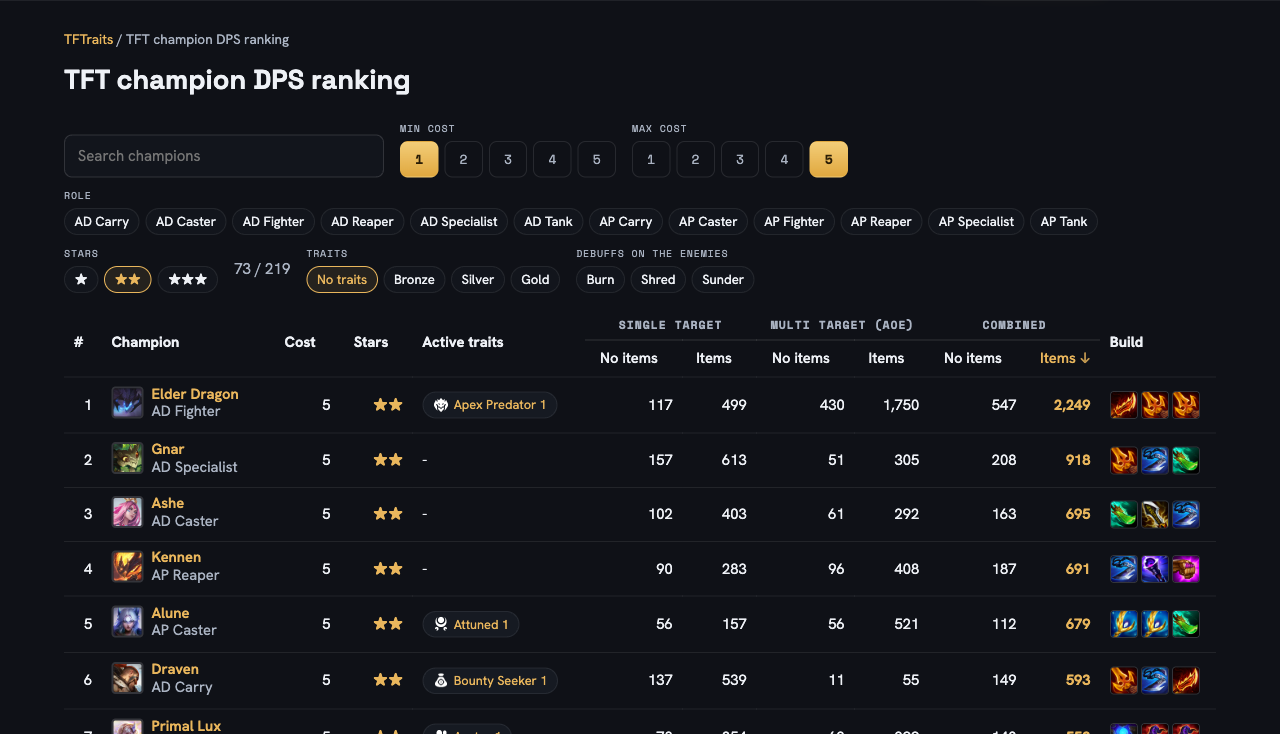
Task: Select the Silver traits option
Action: (x=478, y=280)
